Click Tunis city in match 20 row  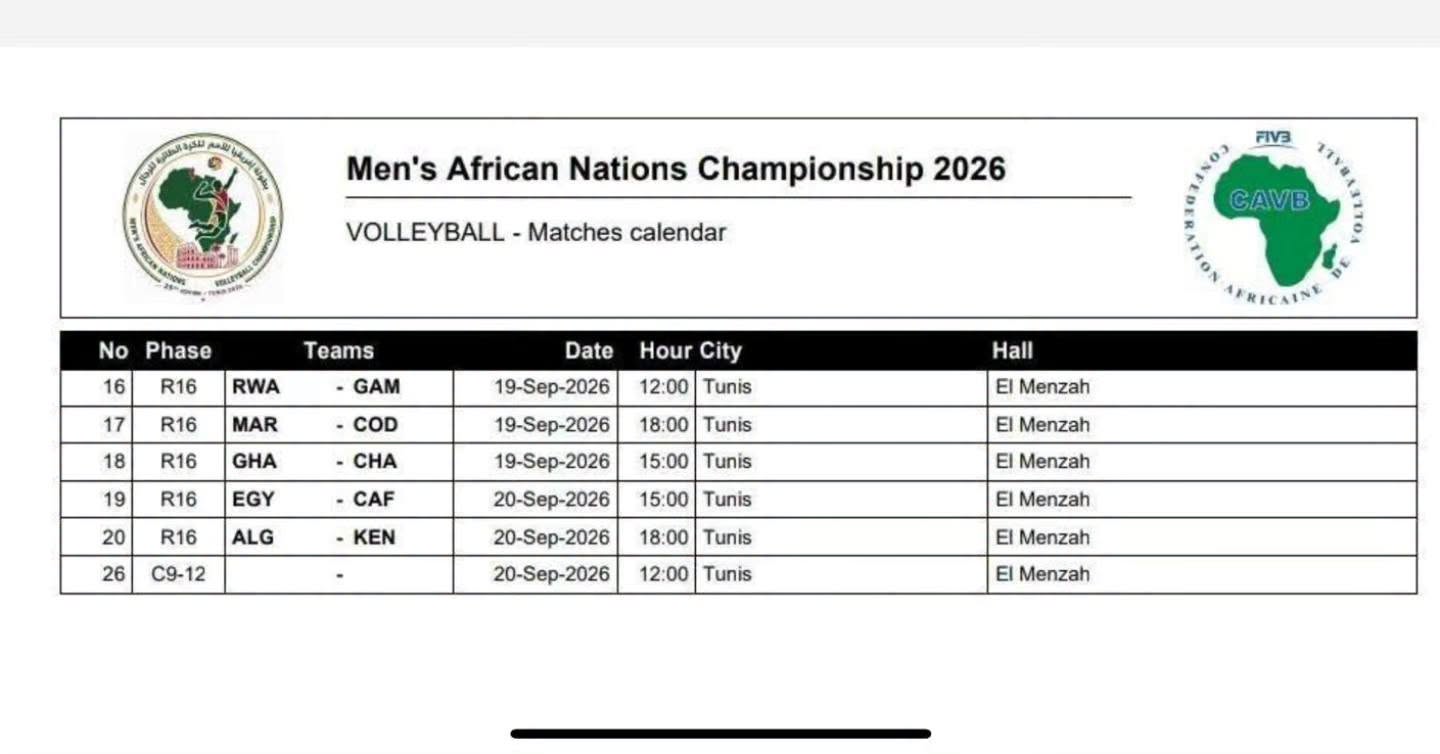click(x=727, y=537)
